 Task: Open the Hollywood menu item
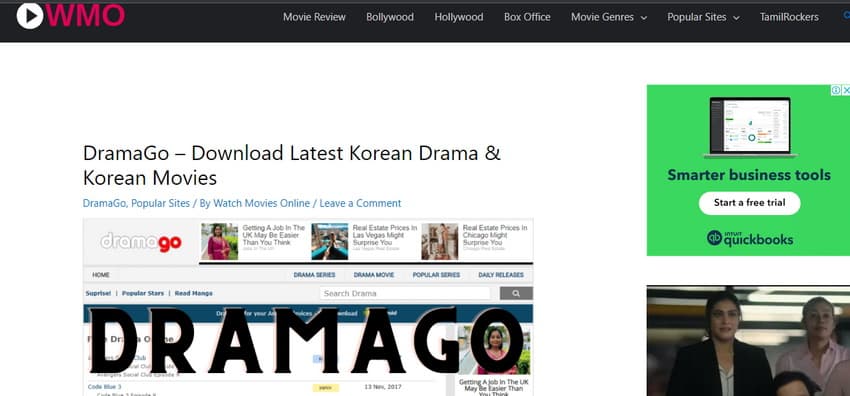point(459,17)
